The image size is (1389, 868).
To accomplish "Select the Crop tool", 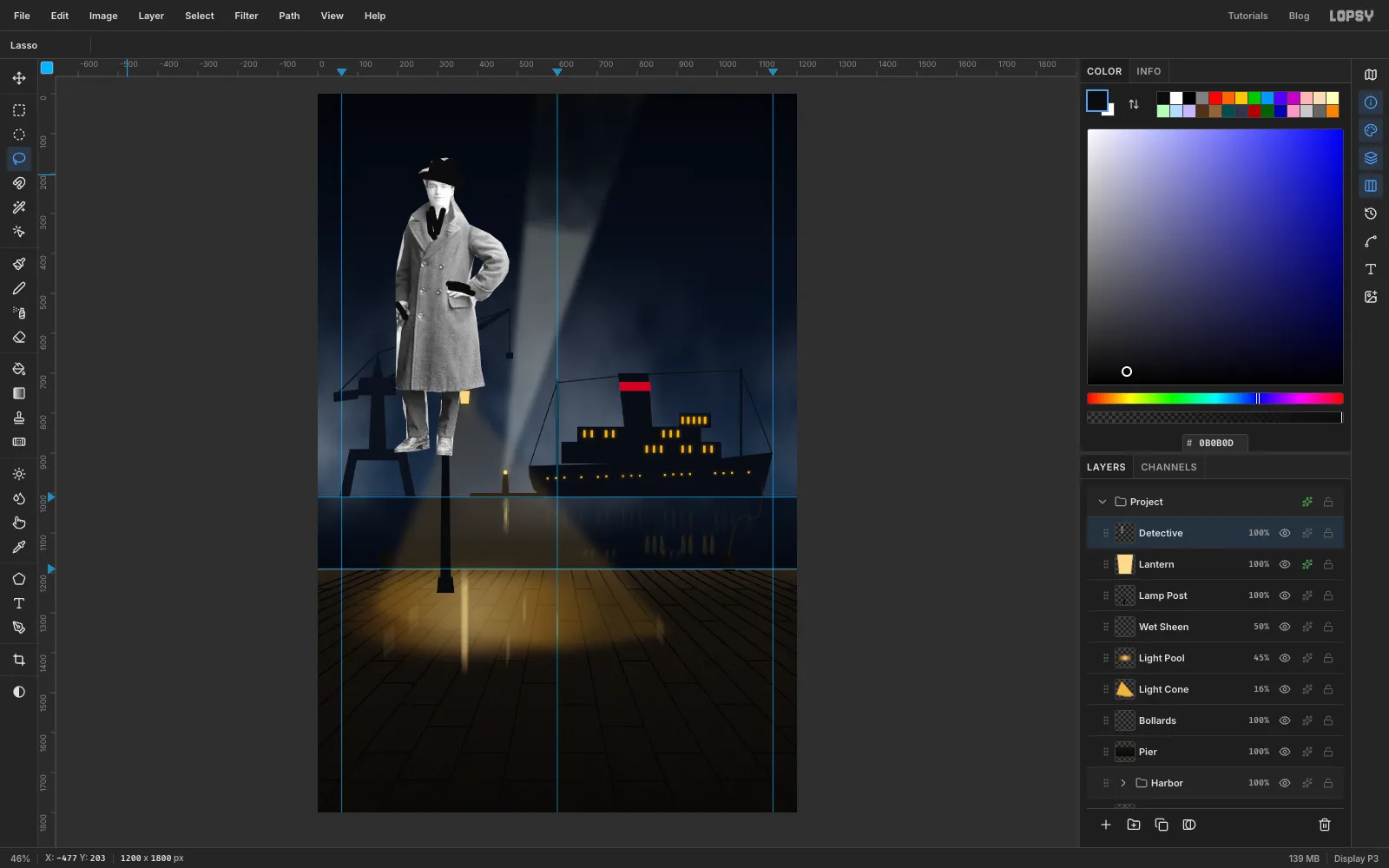I will [19, 660].
